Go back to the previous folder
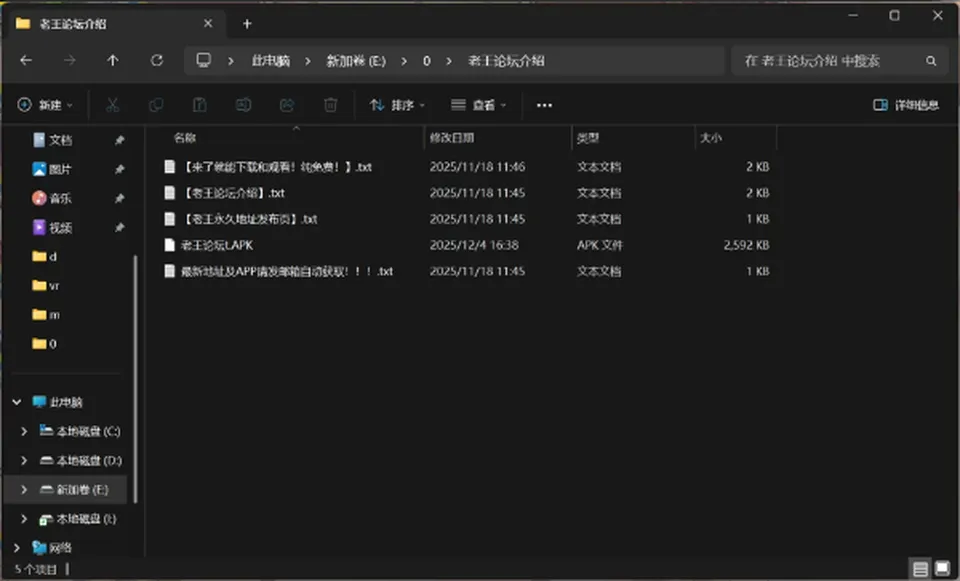 click(26, 61)
